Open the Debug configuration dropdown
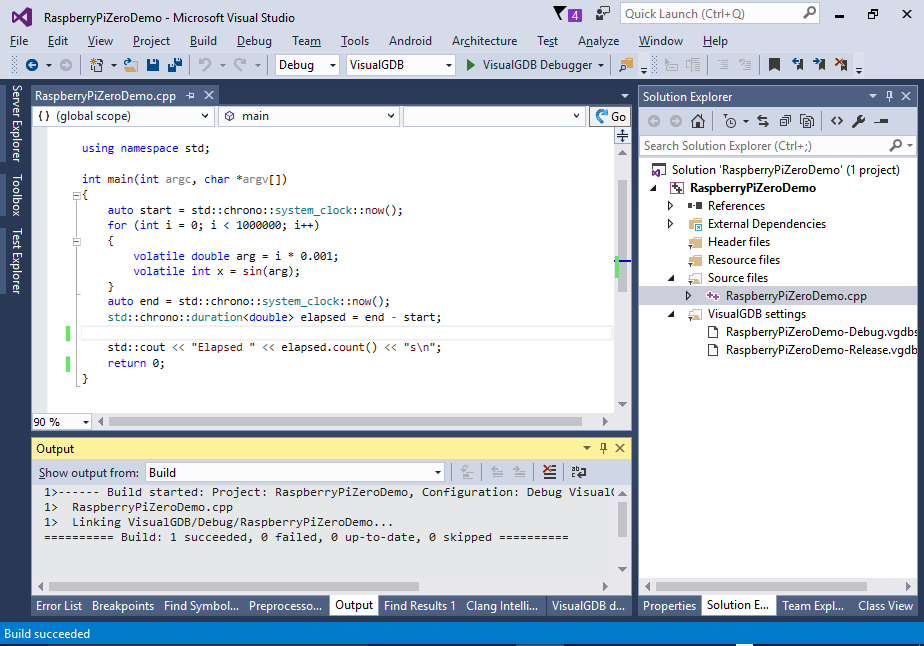Screen dimensions: 924x646 click(308, 65)
